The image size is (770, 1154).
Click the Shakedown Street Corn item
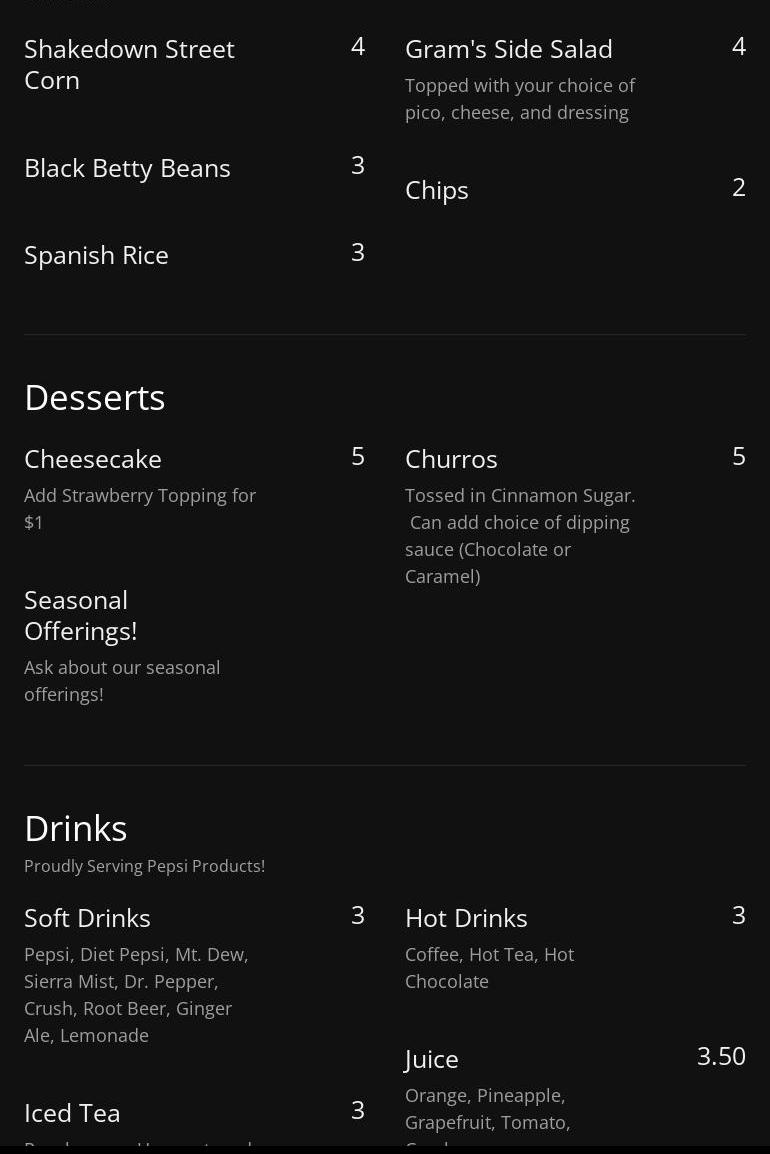tap(129, 64)
